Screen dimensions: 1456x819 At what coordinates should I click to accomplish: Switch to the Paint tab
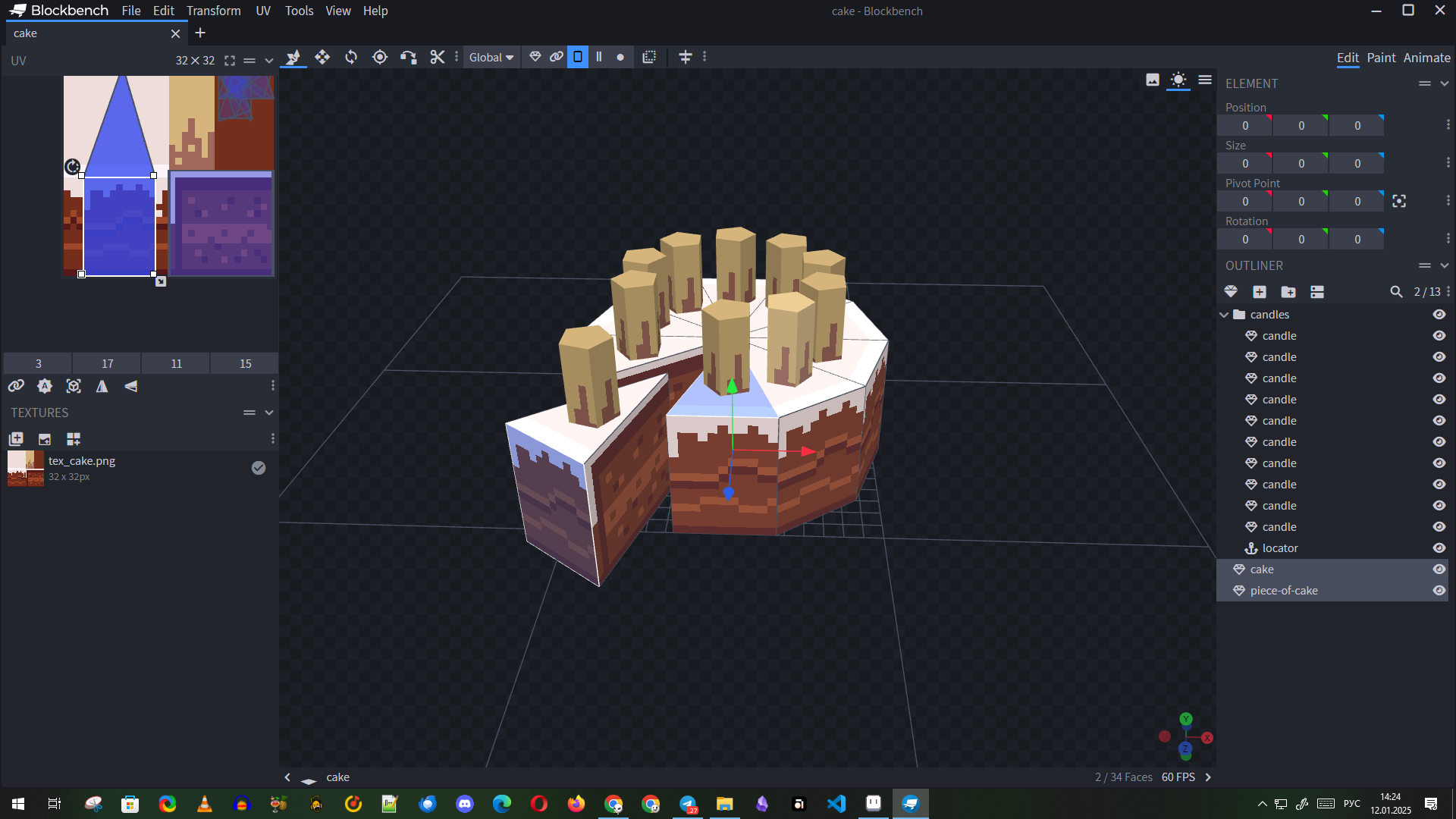tap(1381, 58)
